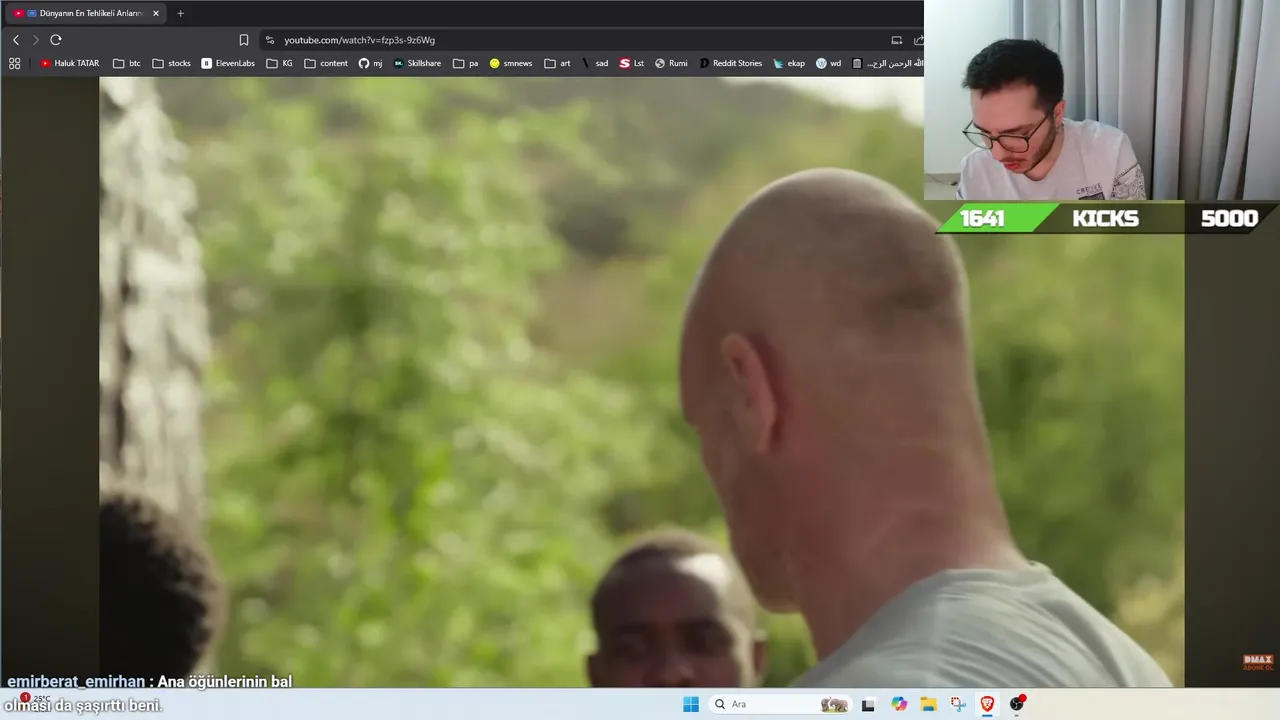Image resolution: width=1280 pixels, height=720 pixels.
Task: Click the share icon in address bar
Action: [x=918, y=40]
